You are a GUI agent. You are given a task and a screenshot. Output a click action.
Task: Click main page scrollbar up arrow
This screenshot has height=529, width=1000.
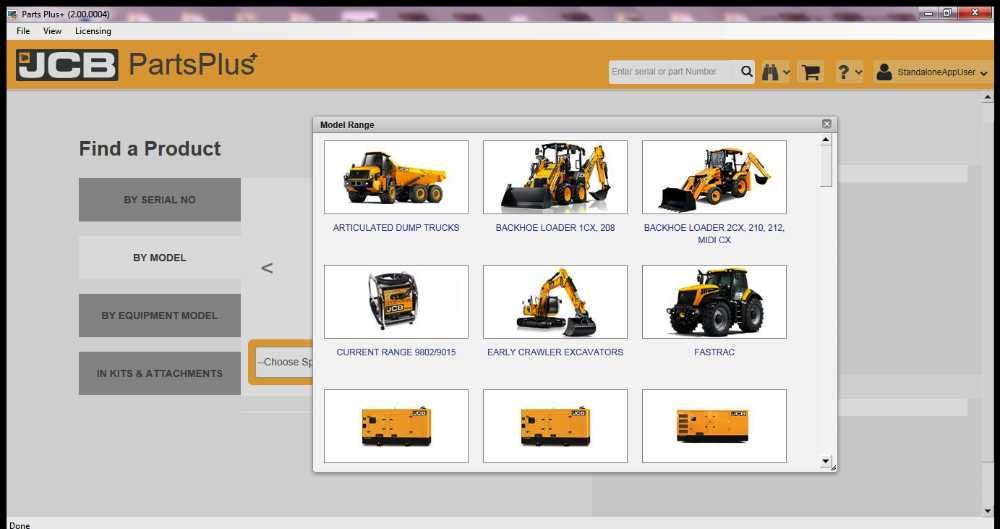(x=988, y=98)
